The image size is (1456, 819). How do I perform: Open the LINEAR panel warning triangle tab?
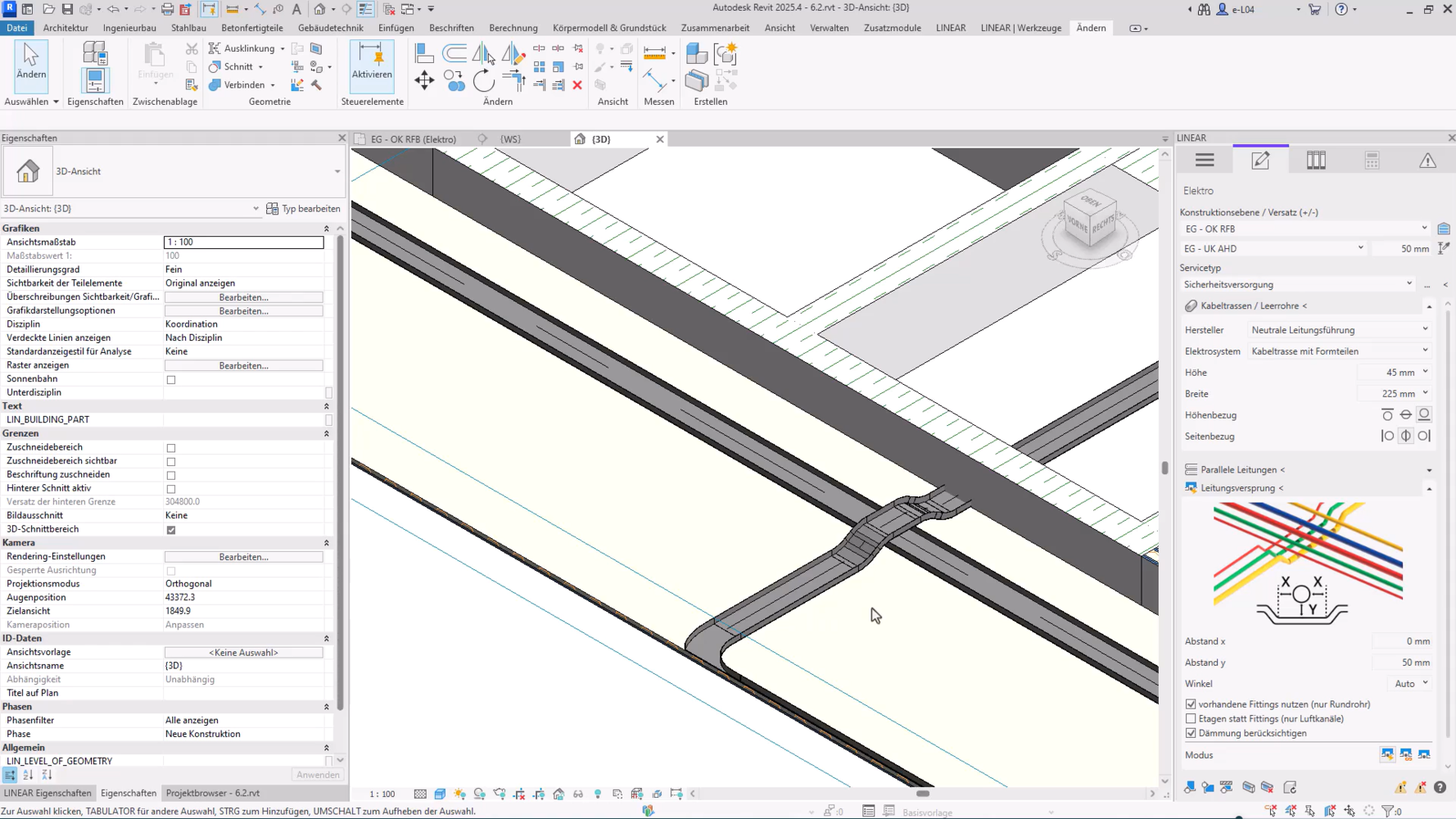pyautogui.click(x=1427, y=161)
